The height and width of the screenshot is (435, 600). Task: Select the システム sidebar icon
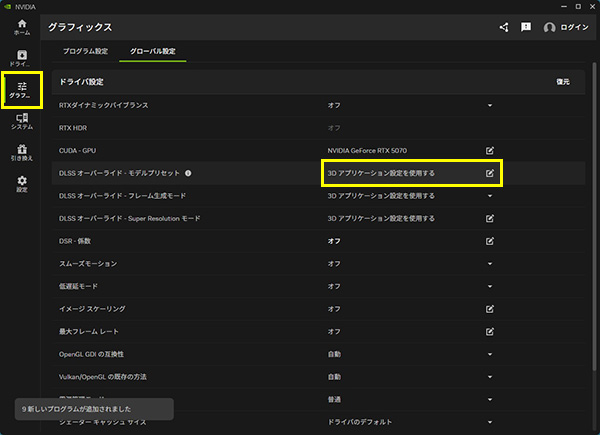click(21, 122)
